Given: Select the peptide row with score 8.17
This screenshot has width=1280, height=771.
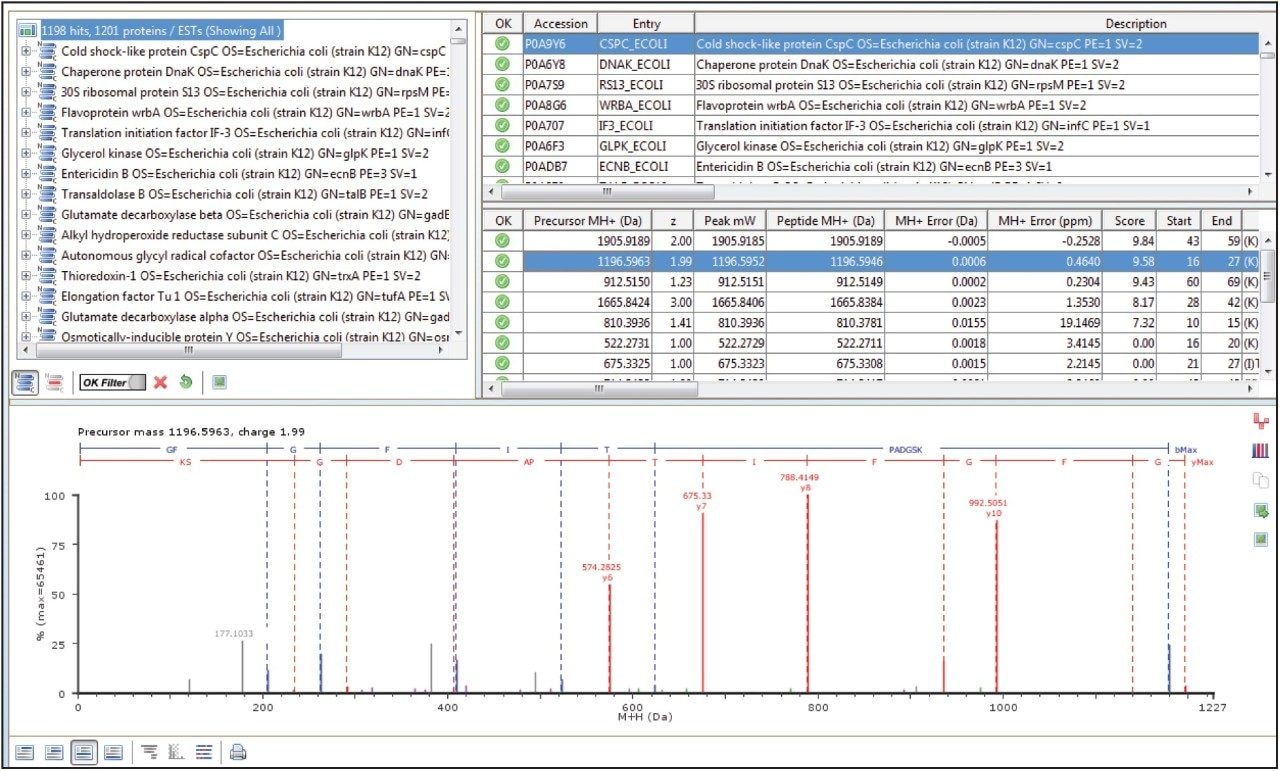Looking at the screenshot, I should (x=870, y=302).
